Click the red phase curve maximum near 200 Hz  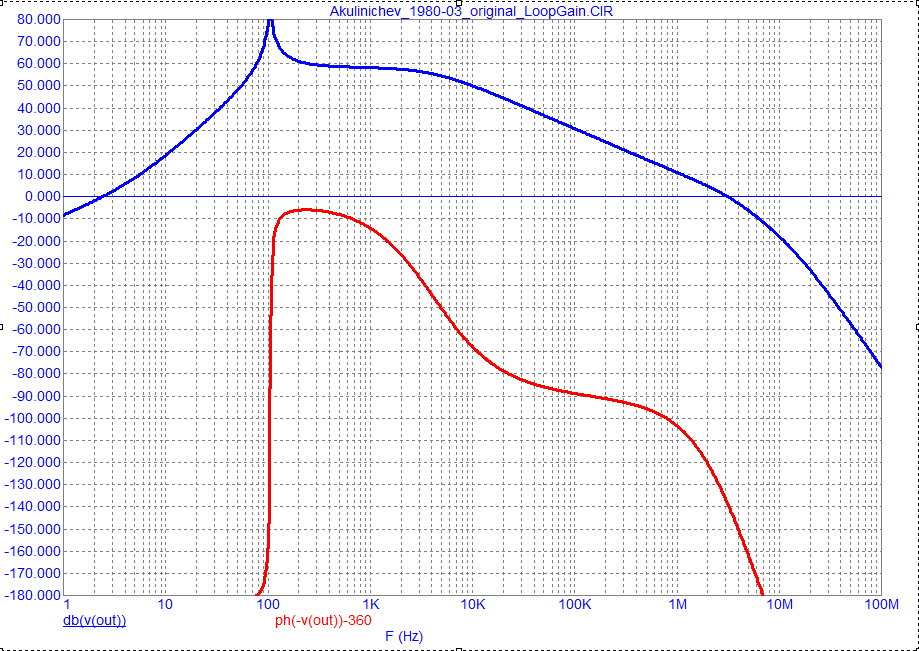(x=307, y=209)
